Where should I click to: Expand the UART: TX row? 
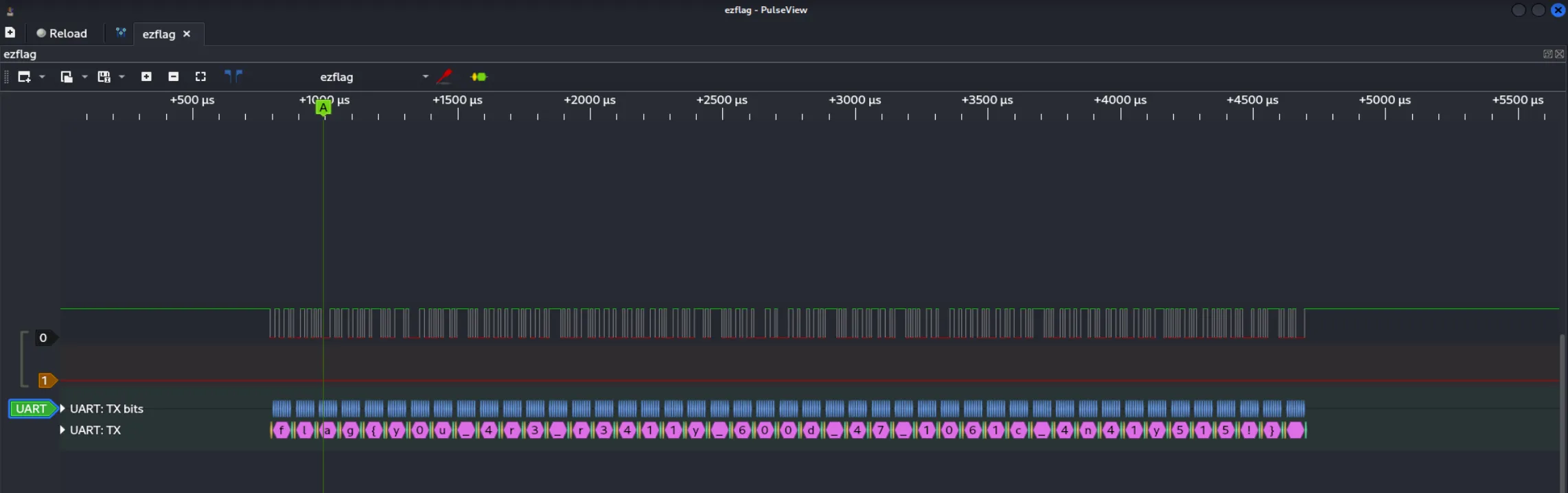pos(62,430)
